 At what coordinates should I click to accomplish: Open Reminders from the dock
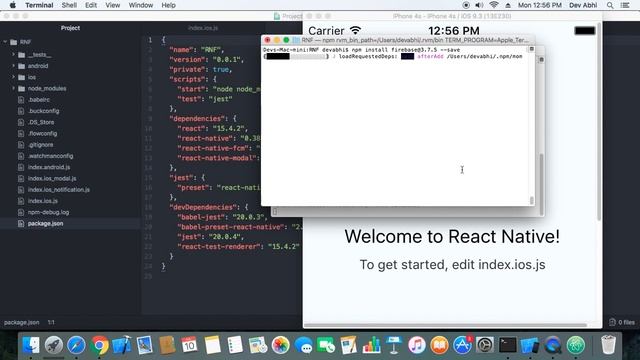tap(235, 345)
